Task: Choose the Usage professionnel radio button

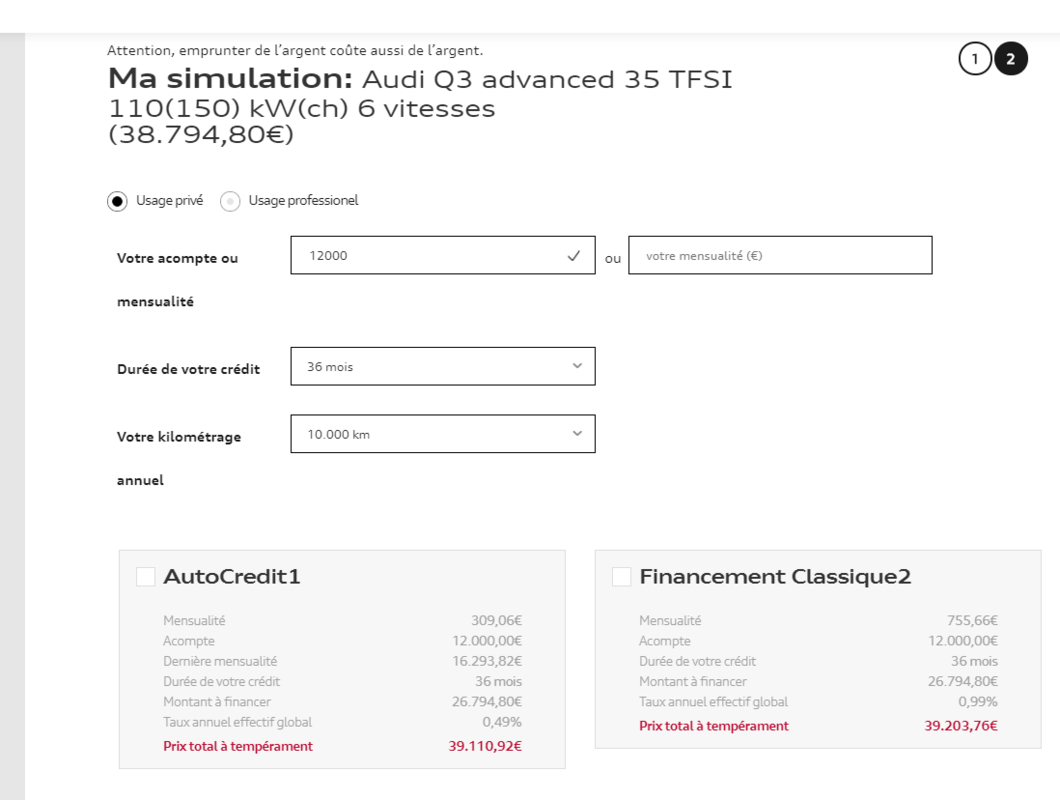Action: click(230, 201)
